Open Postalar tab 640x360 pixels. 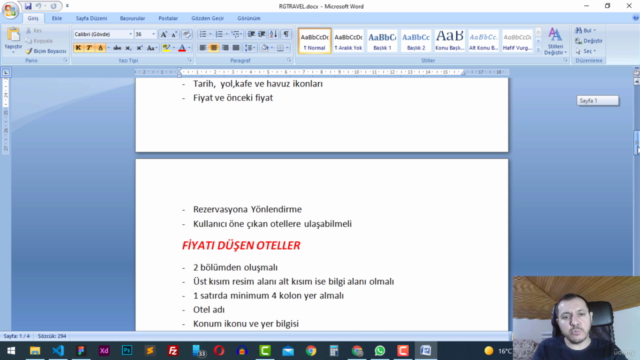[x=168, y=18]
